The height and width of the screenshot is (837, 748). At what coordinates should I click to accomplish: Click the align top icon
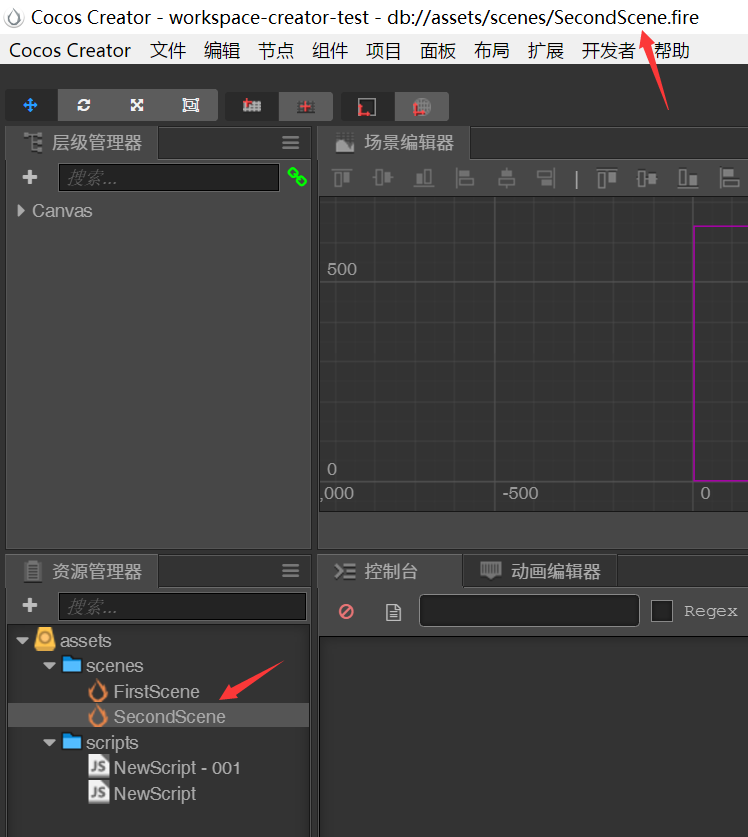[342, 178]
